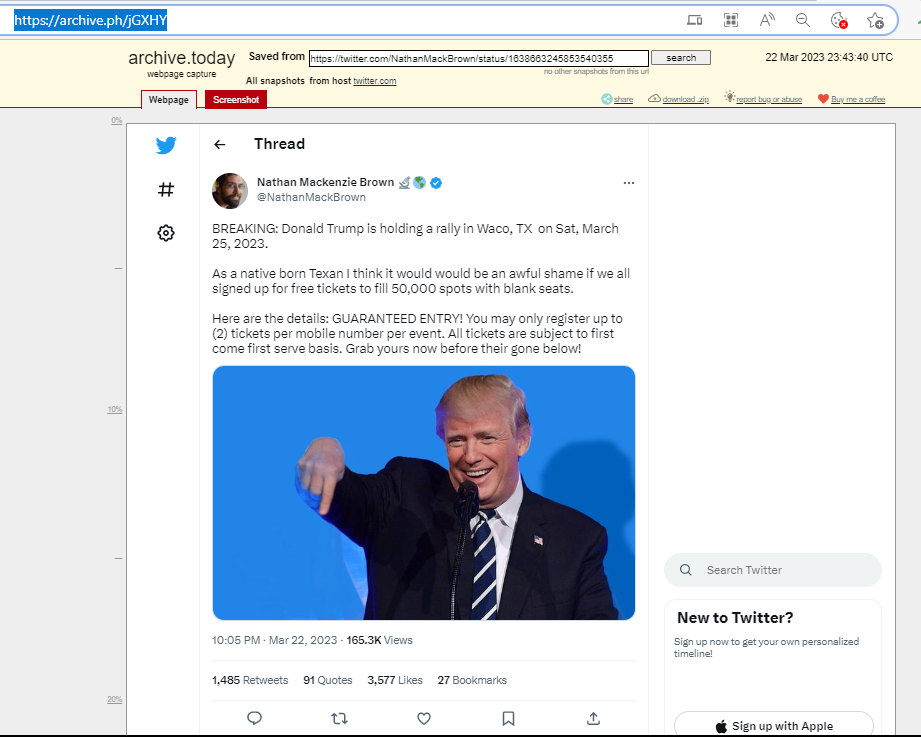Open the Explore hashtag icon
The height and width of the screenshot is (737, 921).
click(x=166, y=190)
